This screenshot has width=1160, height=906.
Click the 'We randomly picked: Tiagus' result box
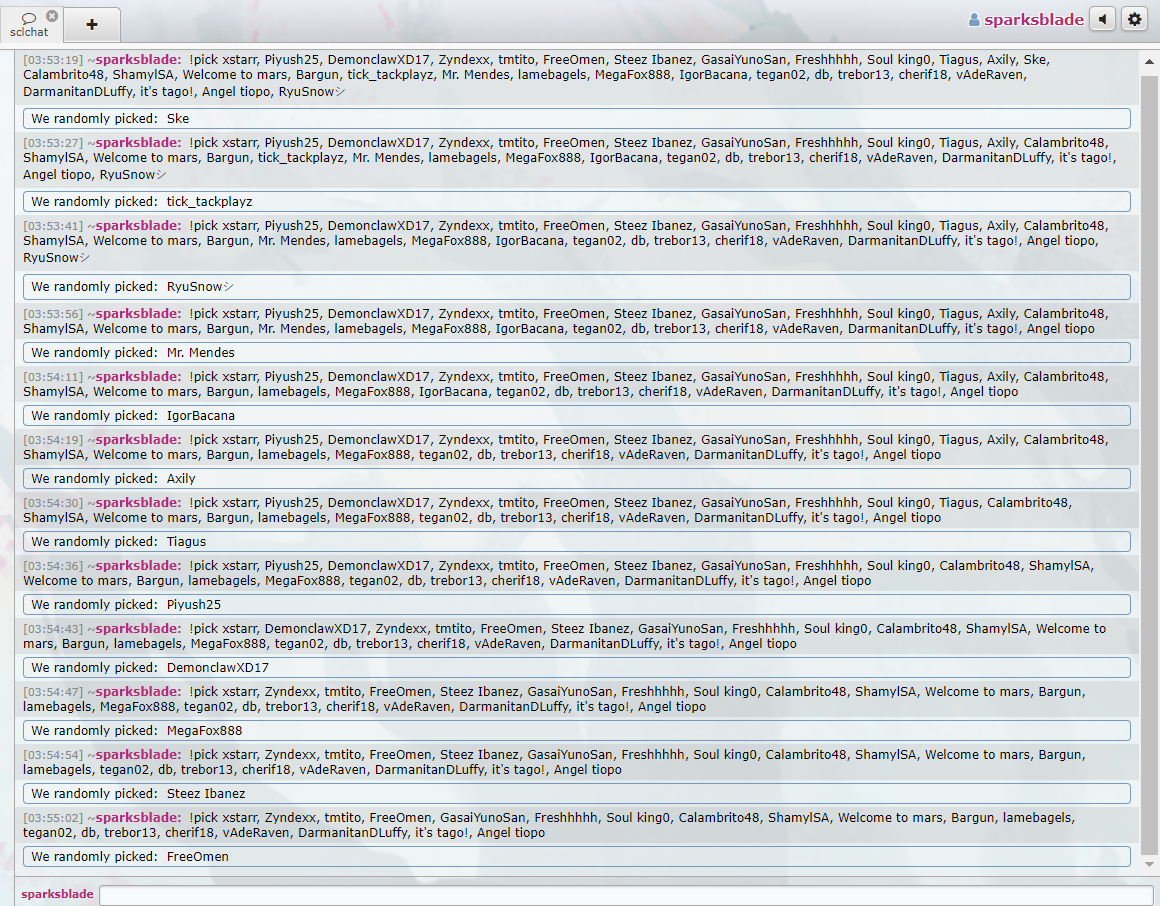(x=576, y=542)
